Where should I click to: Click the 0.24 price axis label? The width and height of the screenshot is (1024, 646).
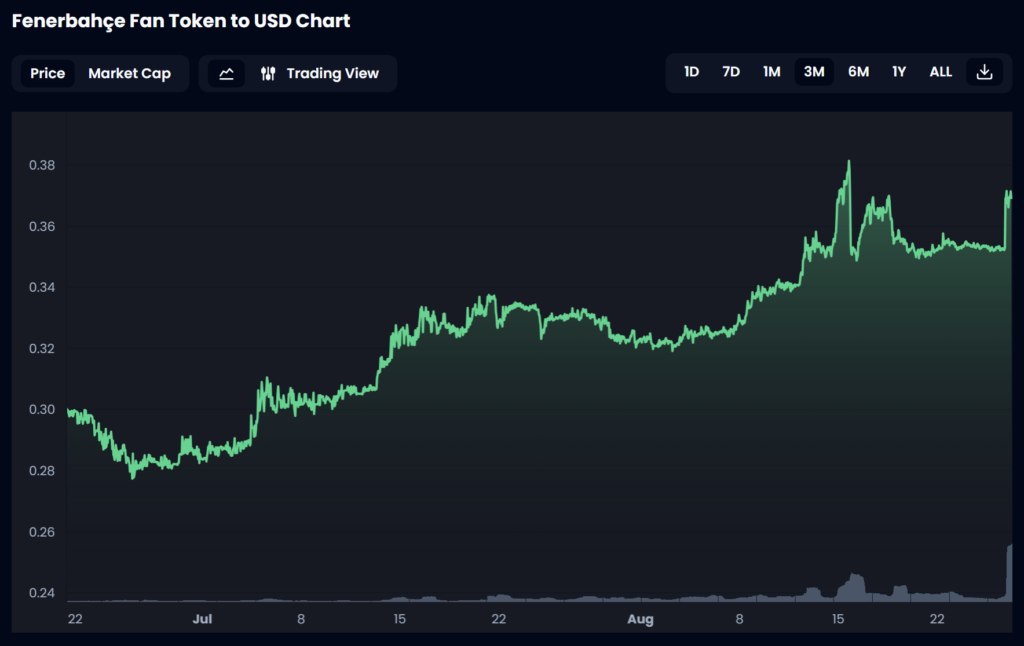point(42,593)
